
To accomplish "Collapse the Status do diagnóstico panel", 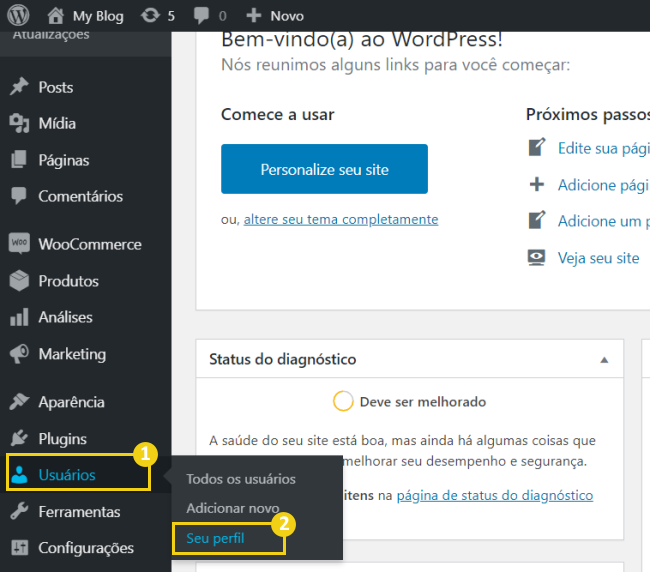I will [604, 360].
